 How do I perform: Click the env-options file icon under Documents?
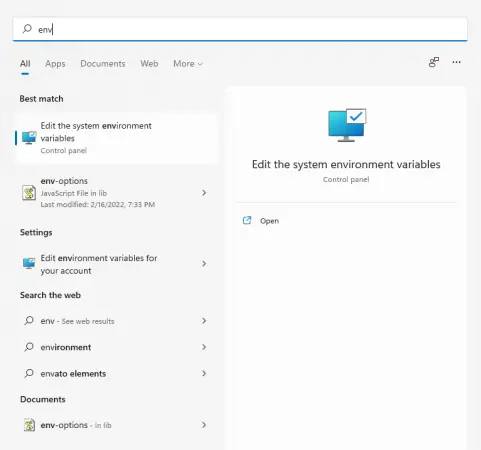click(29, 425)
